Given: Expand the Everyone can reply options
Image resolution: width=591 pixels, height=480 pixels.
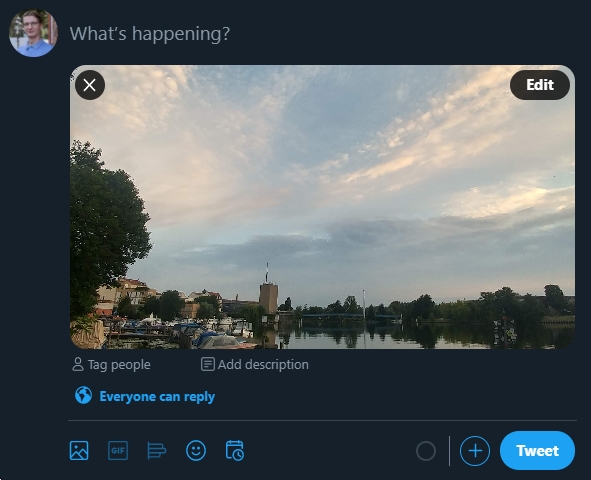Looking at the screenshot, I should (x=157, y=396).
